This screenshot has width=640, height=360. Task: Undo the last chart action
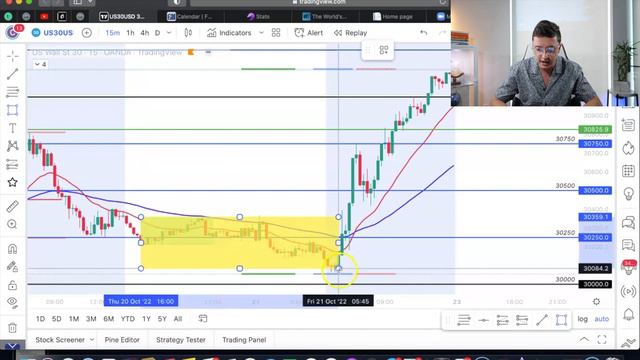(424, 33)
